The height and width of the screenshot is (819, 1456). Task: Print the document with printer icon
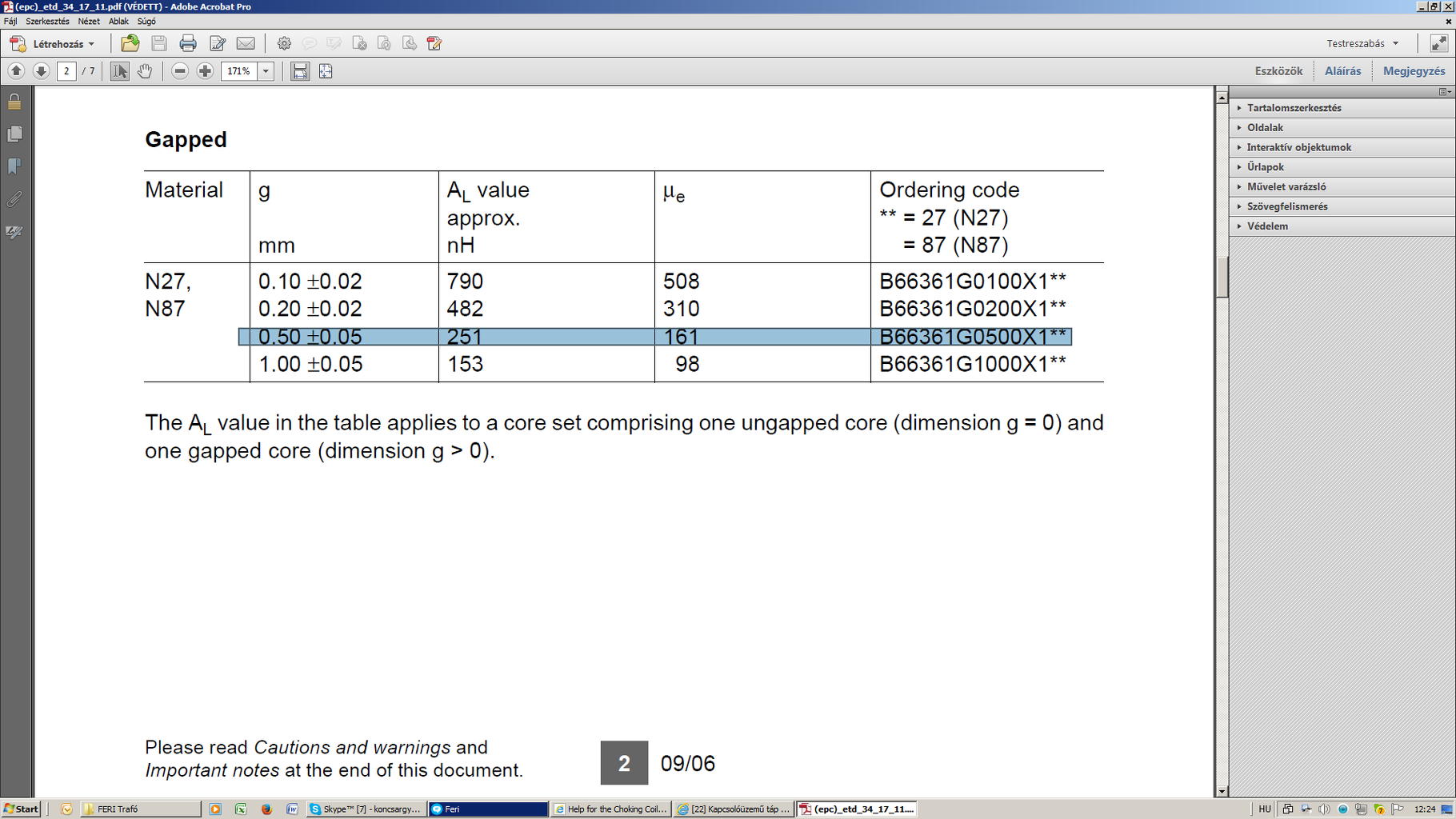(188, 43)
